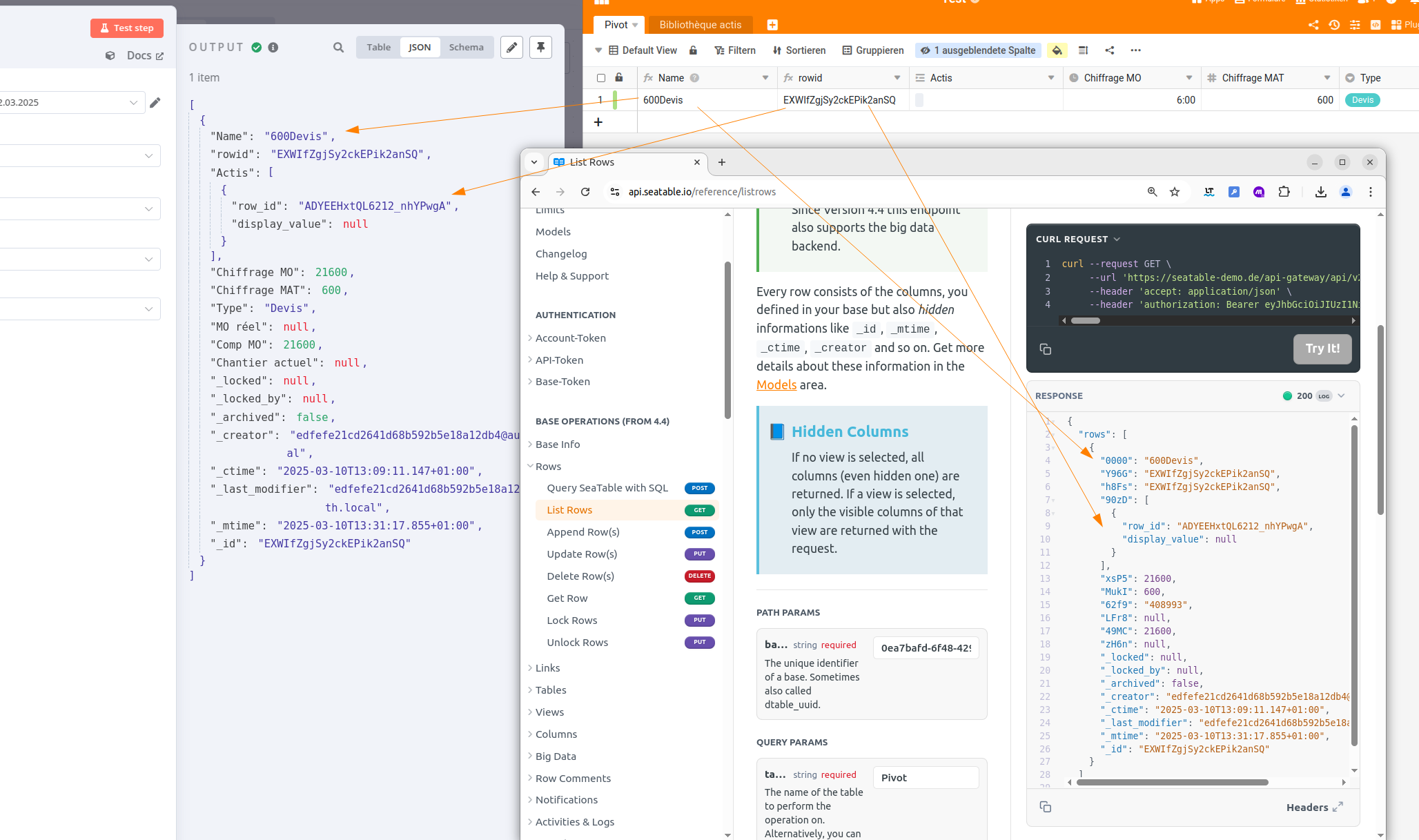Search the output with magnifier icon
Screen dimensions: 1419x840
(338, 47)
